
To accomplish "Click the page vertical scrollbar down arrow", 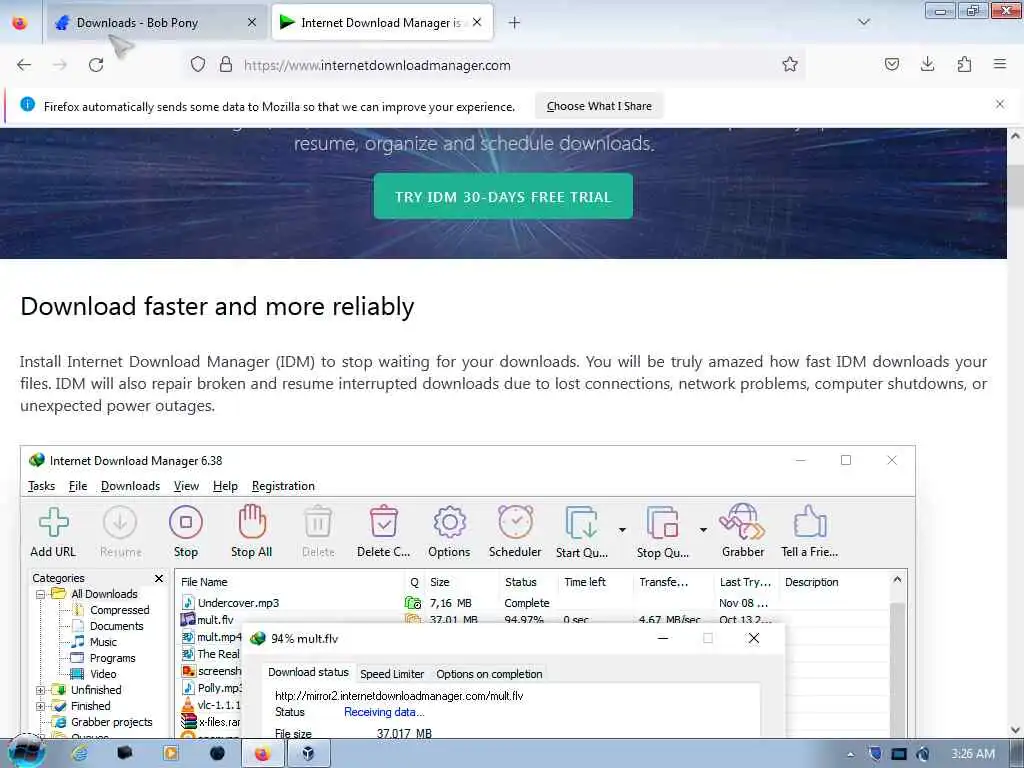I will [x=1015, y=730].
